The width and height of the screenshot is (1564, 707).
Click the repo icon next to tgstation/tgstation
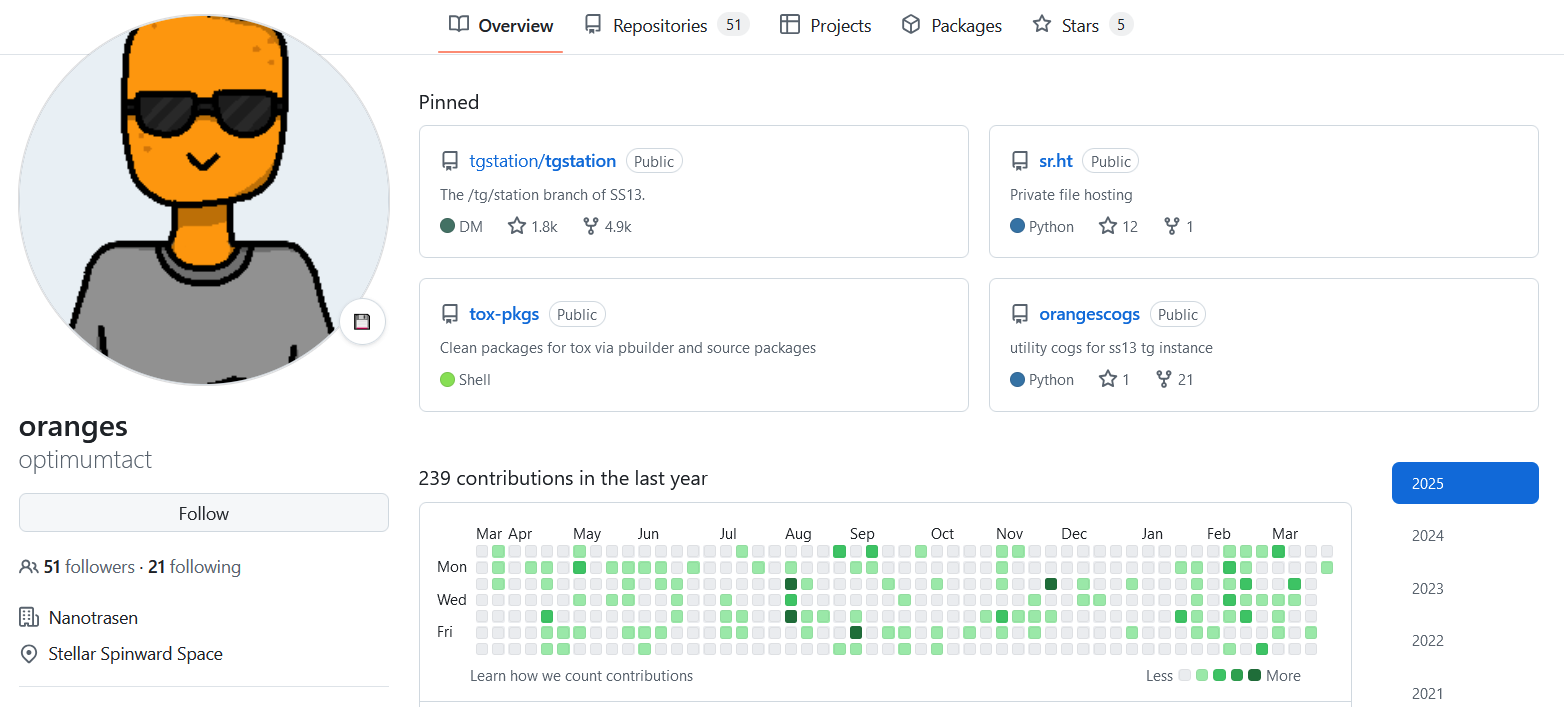coord(450,161)
